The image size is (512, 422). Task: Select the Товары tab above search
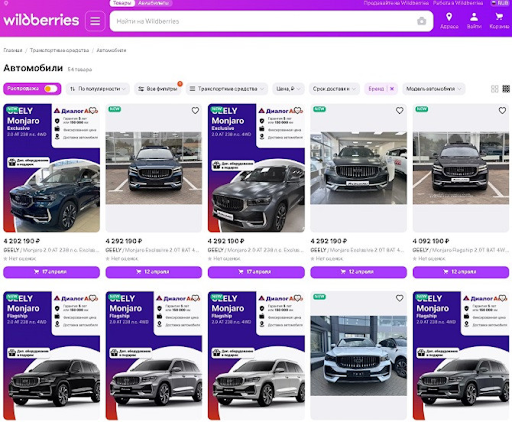click(122, 3)
